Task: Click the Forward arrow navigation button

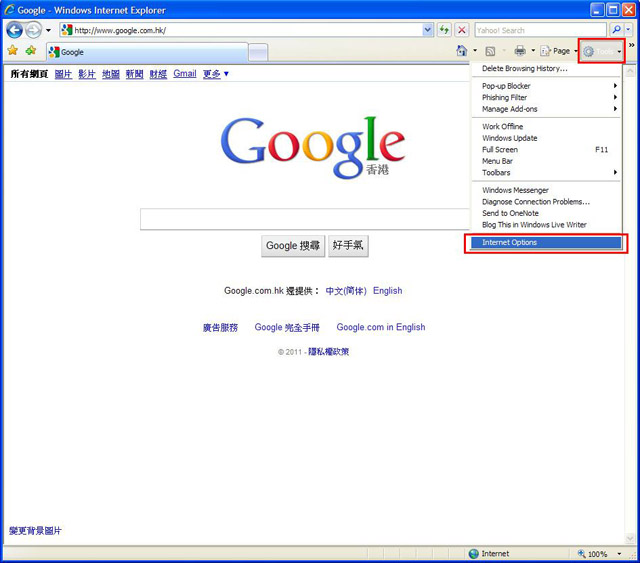Action: point(33,30)
